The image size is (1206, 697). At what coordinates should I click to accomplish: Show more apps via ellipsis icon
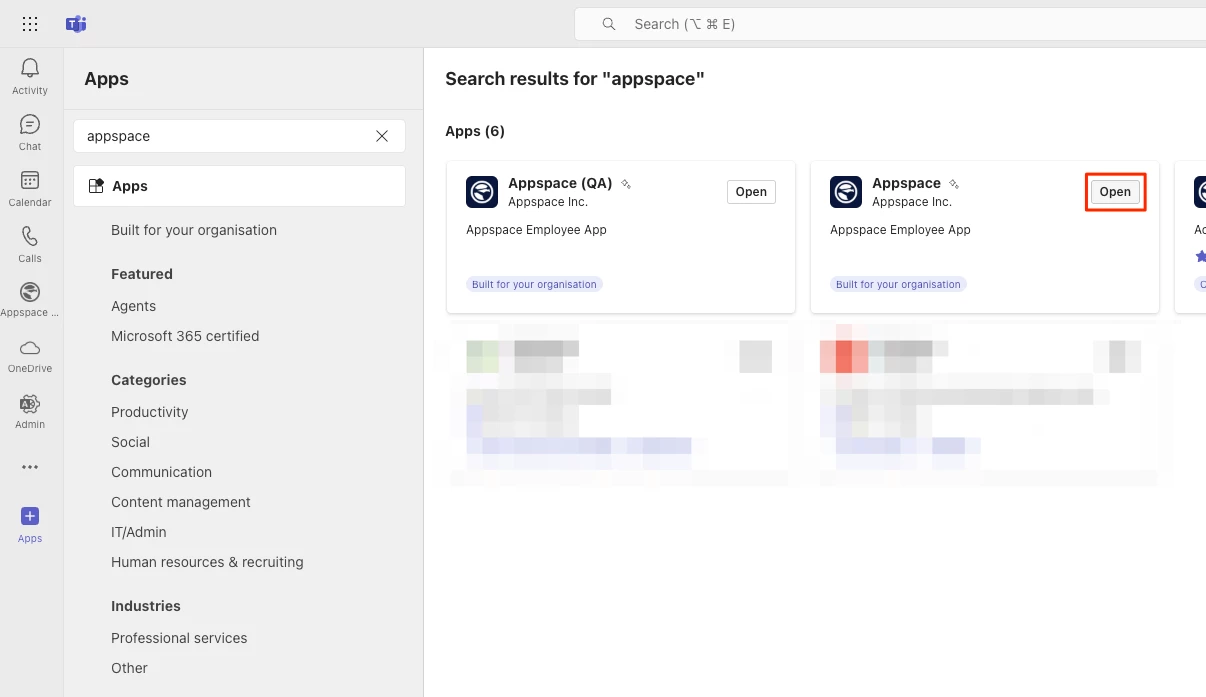pos(30,467)
